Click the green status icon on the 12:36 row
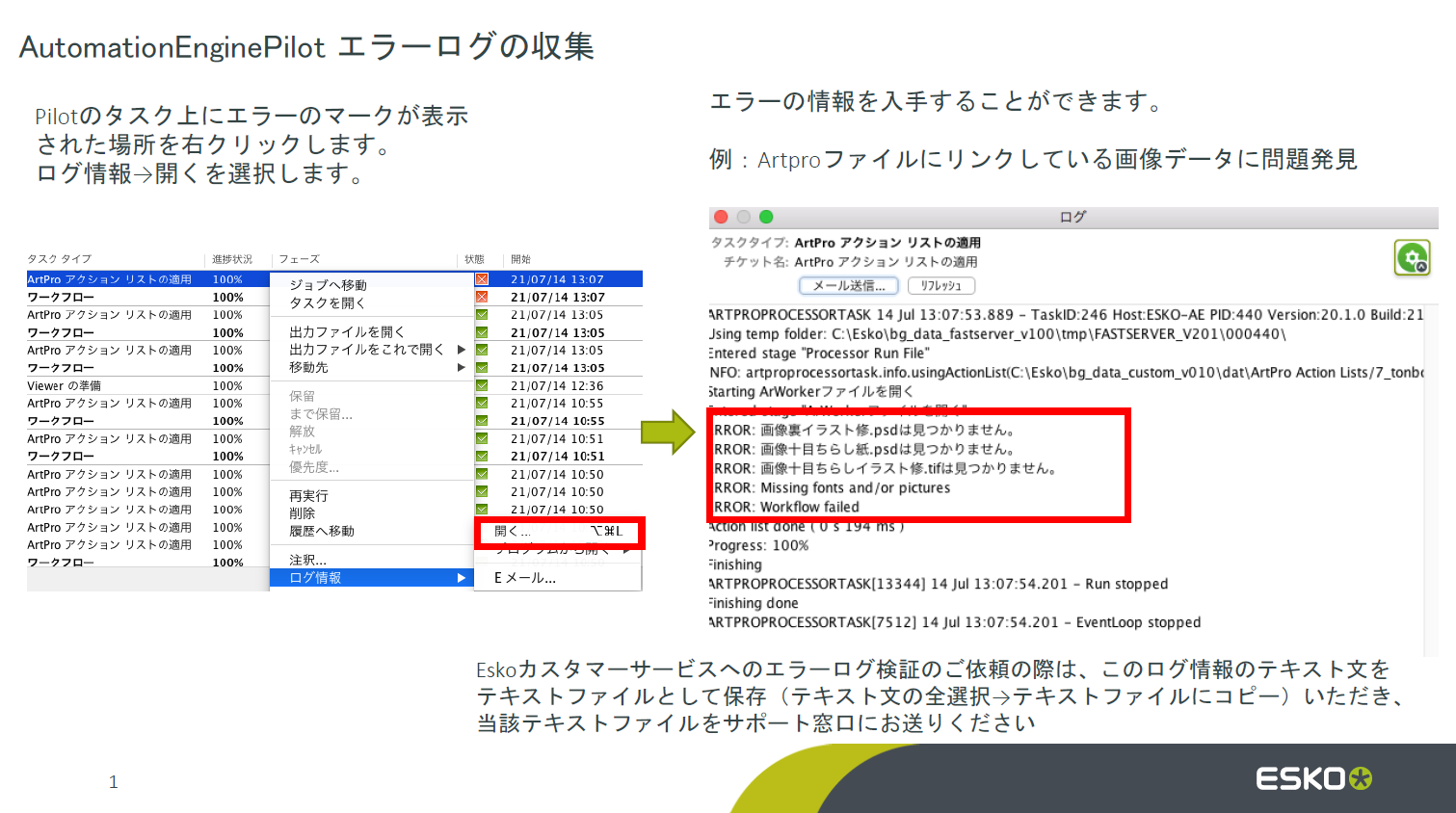This screenshot has width=1456, height=813. 482,385
